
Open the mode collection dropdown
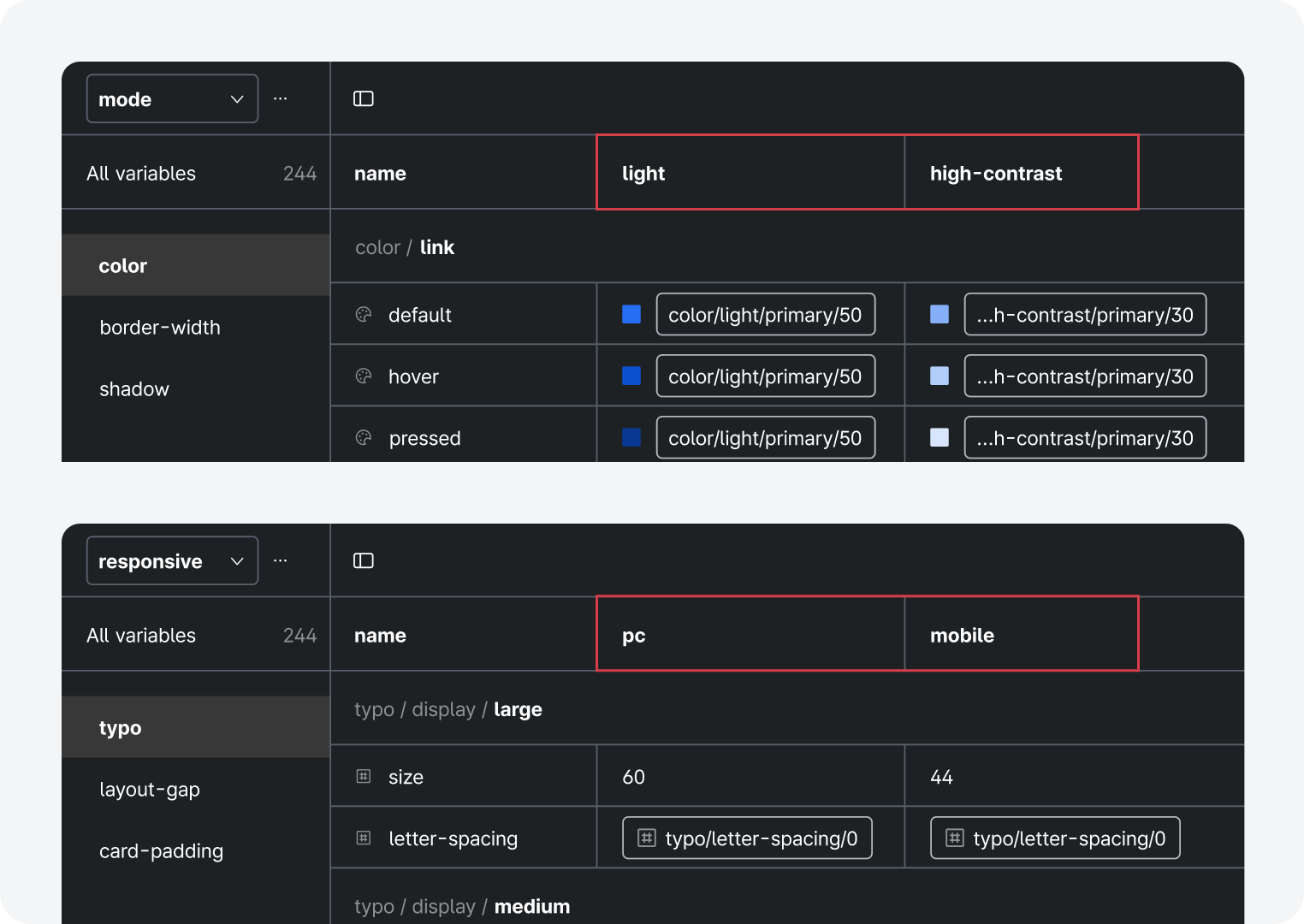click(x=172, y=98)
